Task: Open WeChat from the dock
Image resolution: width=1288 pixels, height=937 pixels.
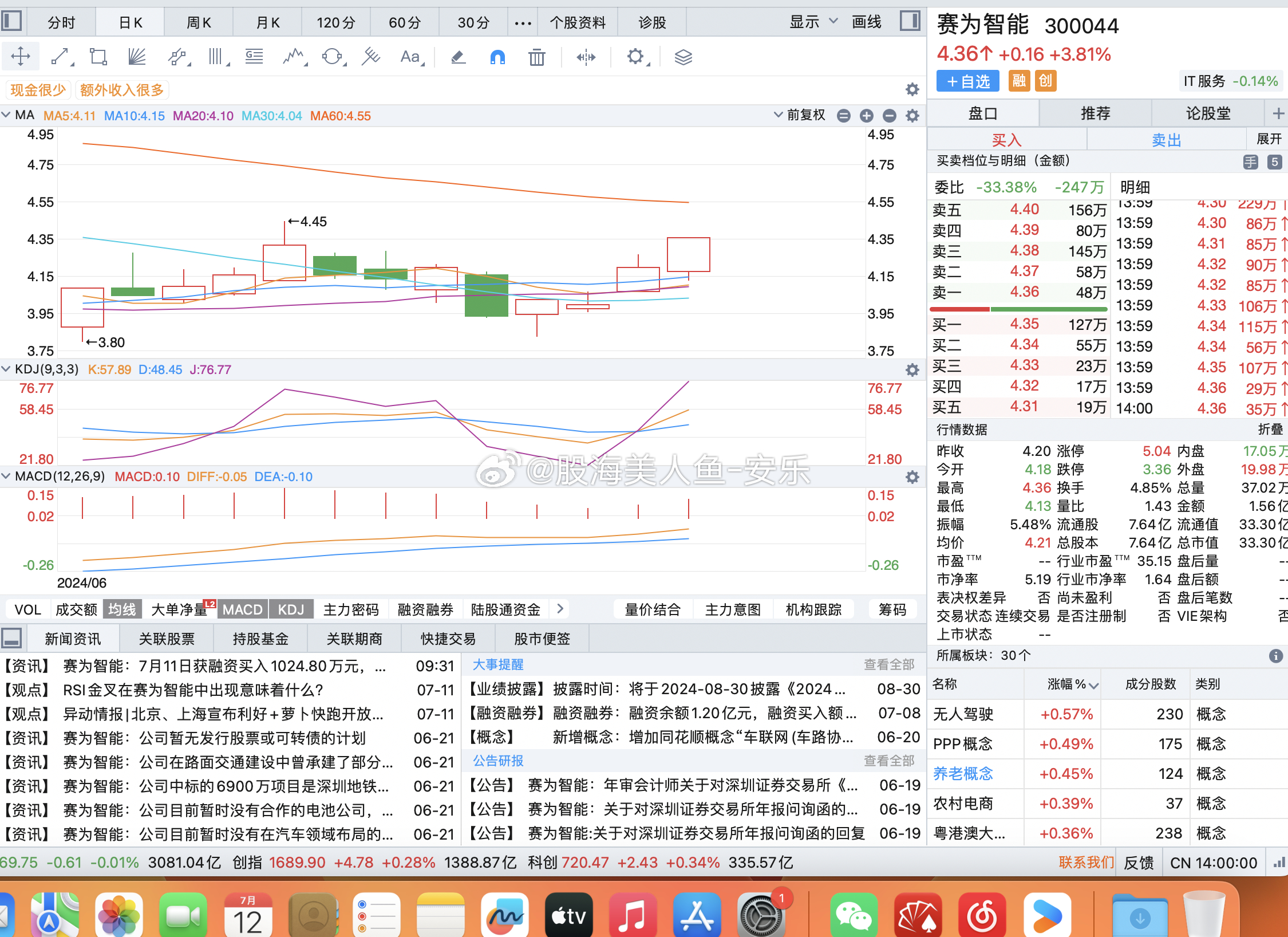Action: (x=853, y=915)
